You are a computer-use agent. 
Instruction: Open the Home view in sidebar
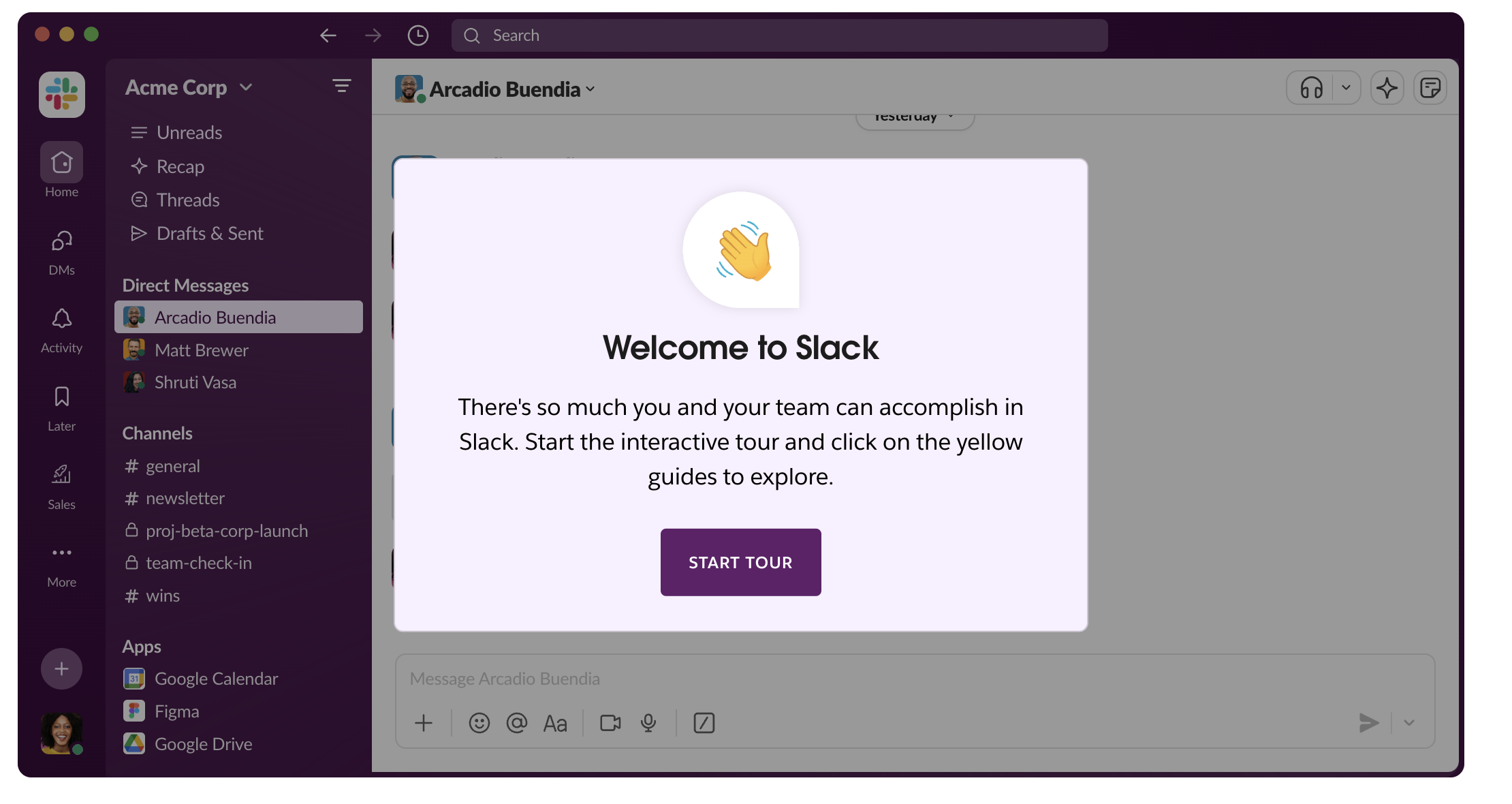(x=62, y=170)
